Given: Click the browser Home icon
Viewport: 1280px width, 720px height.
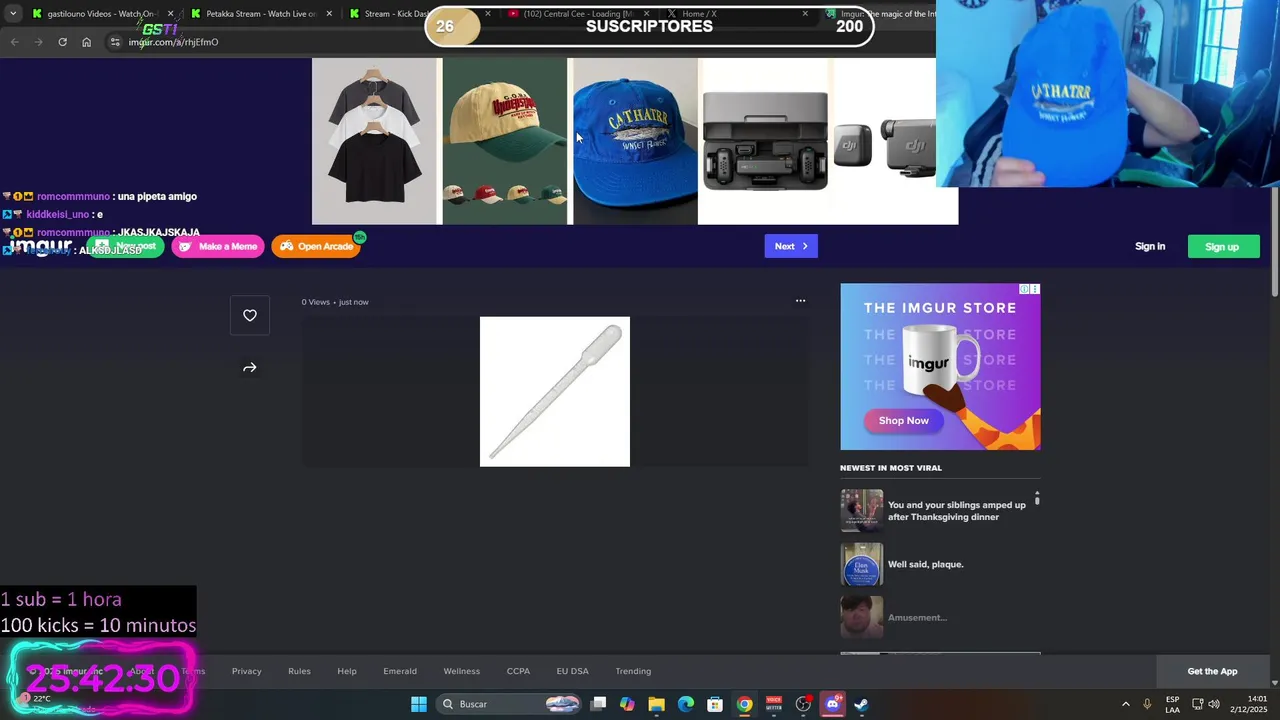Looking at the screenshot, I should pos(86,42).
